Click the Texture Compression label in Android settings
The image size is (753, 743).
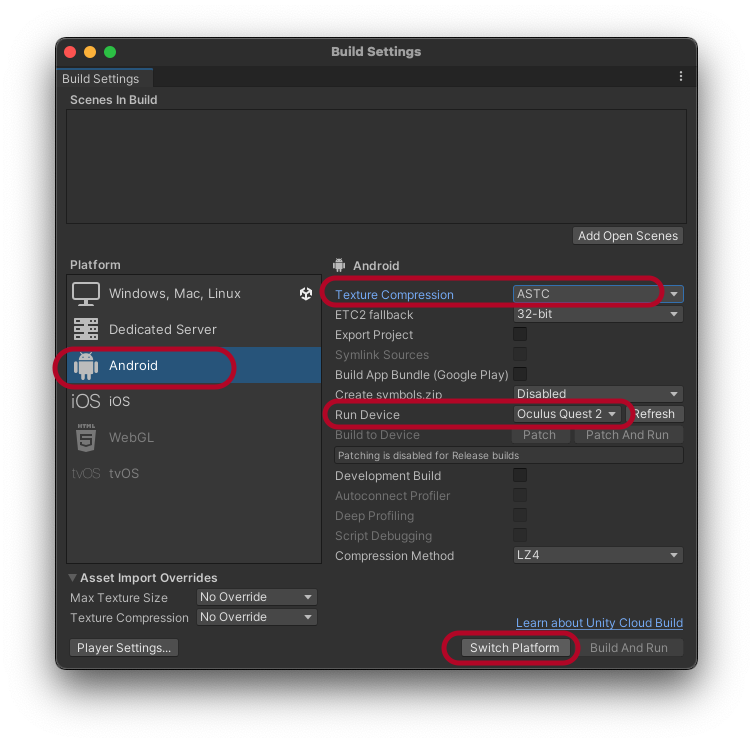point(394,294)
